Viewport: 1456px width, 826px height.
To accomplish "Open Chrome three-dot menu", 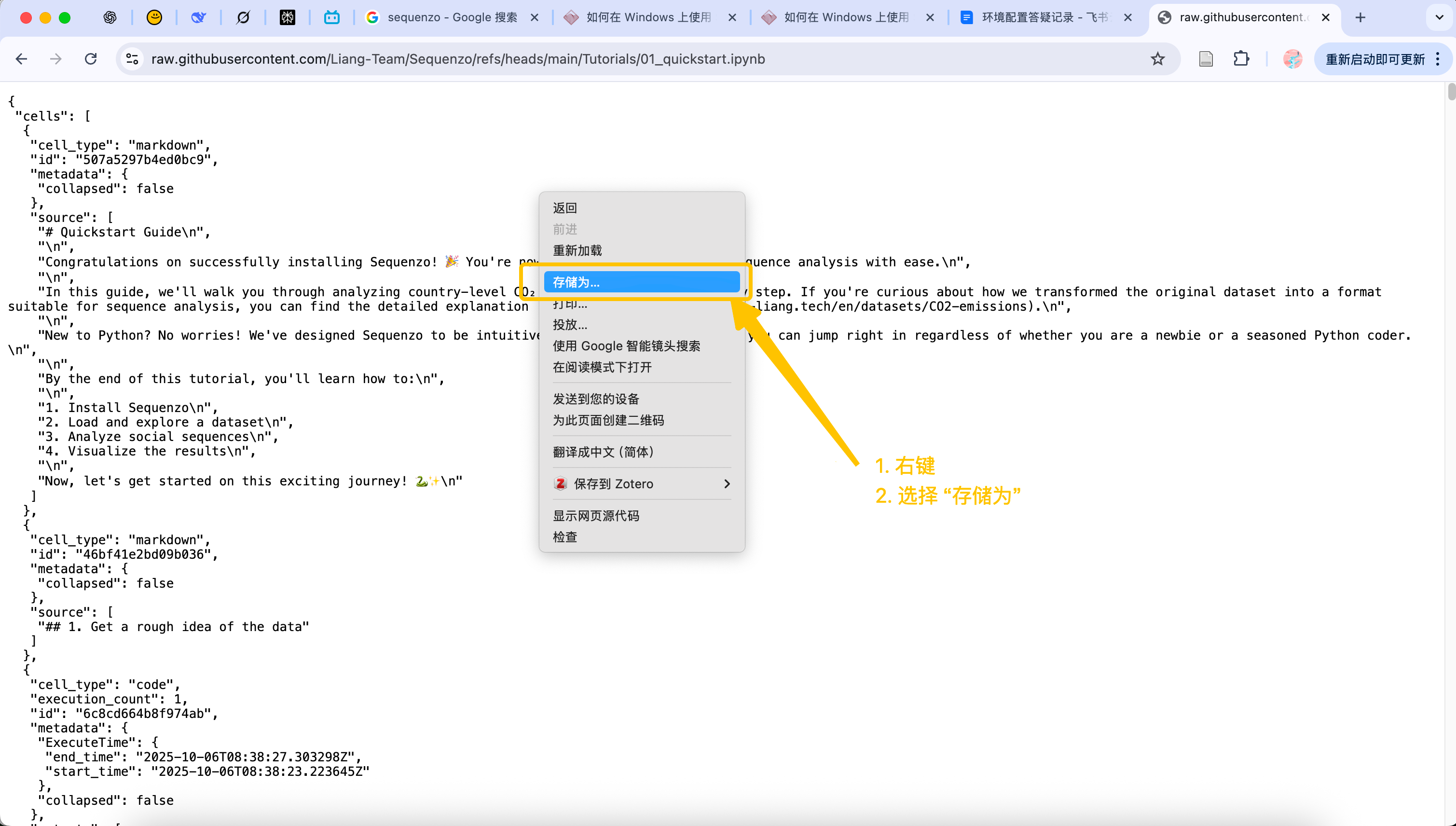I will coord(1438,59).
